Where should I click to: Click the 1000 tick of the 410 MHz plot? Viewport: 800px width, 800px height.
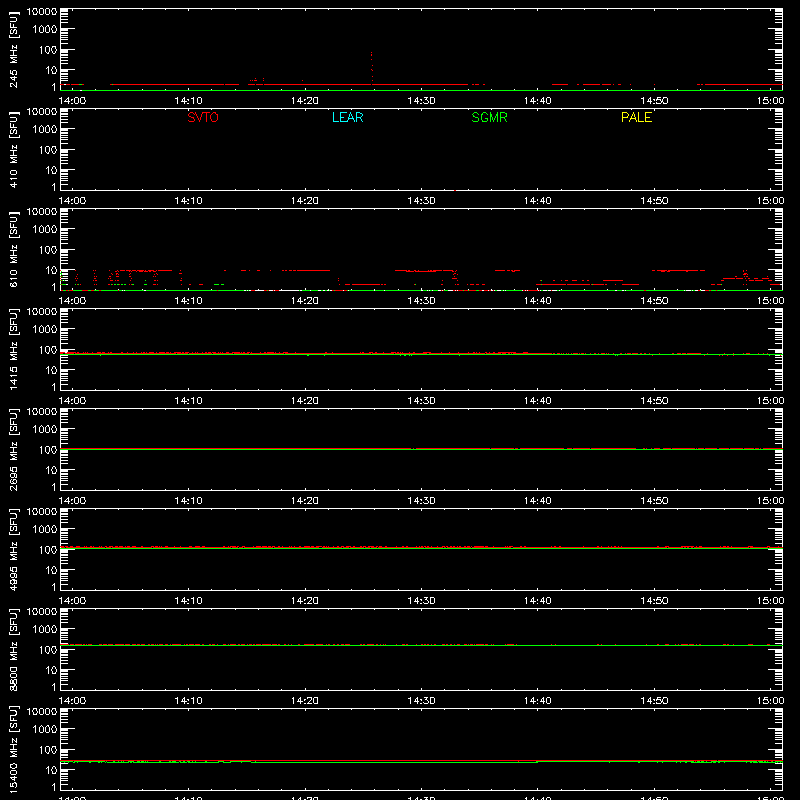tap(45, 130)
